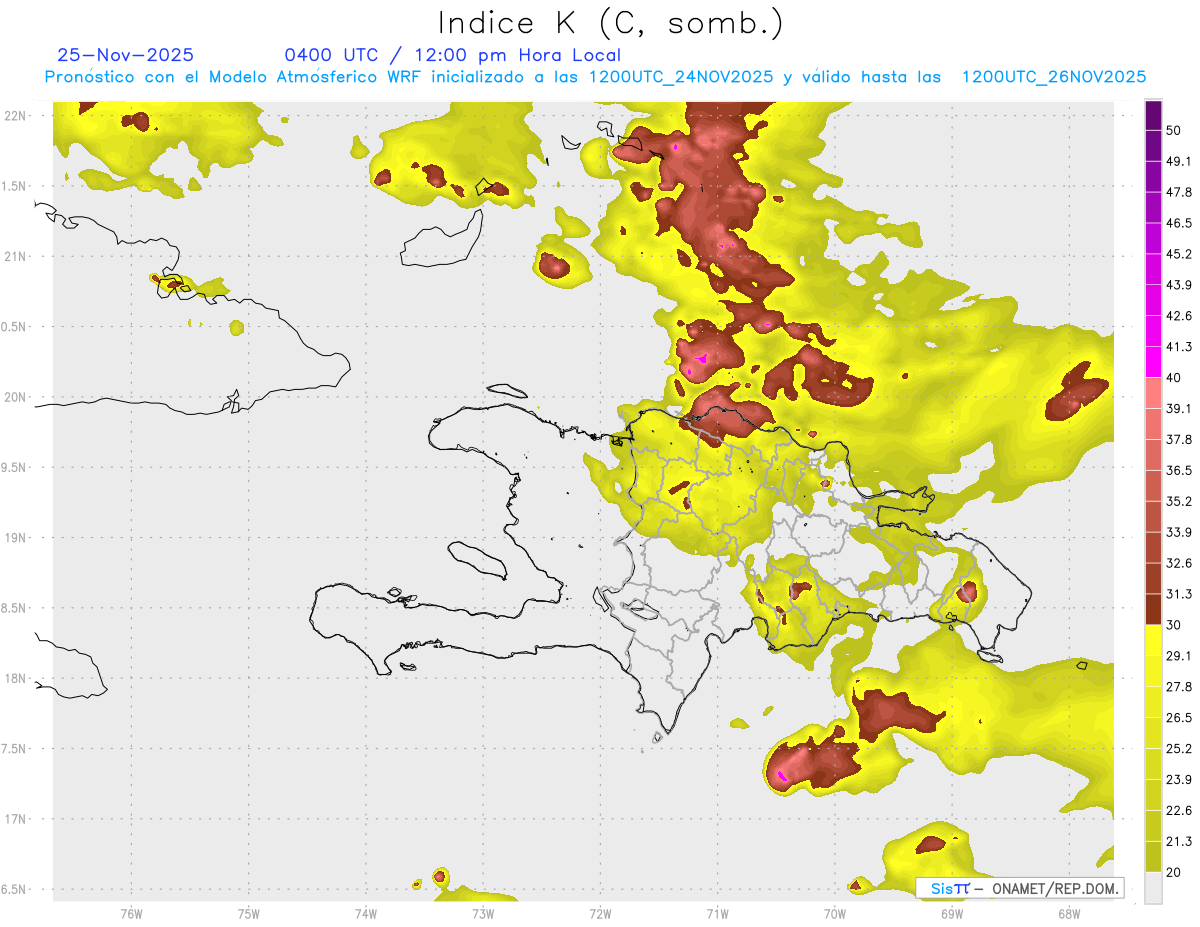Click the "1.5N" latitude label
Screen dimensions: 1200x927
[14, 186]
